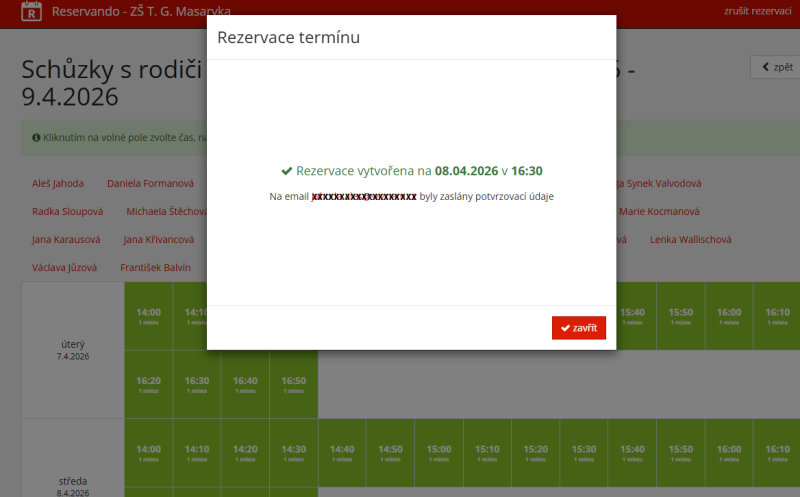Pick Wednesday 14:40 time slot
Image resolution: width=800 pixels, height=497 pixels.
pos(342,453)
